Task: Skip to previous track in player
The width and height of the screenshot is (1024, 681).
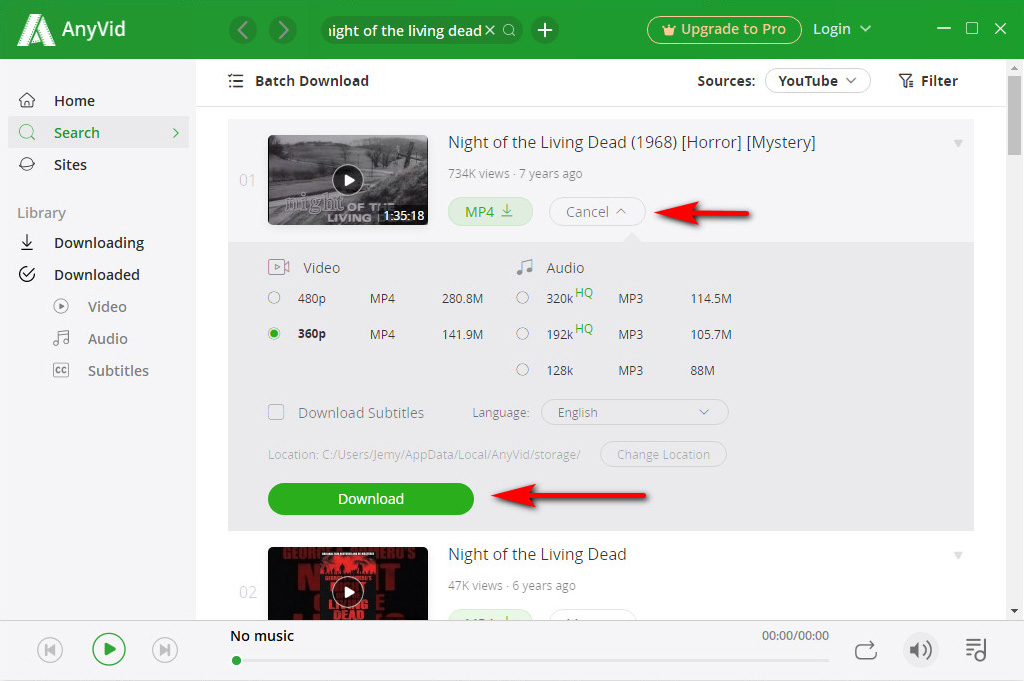Action: click(50, 650)
